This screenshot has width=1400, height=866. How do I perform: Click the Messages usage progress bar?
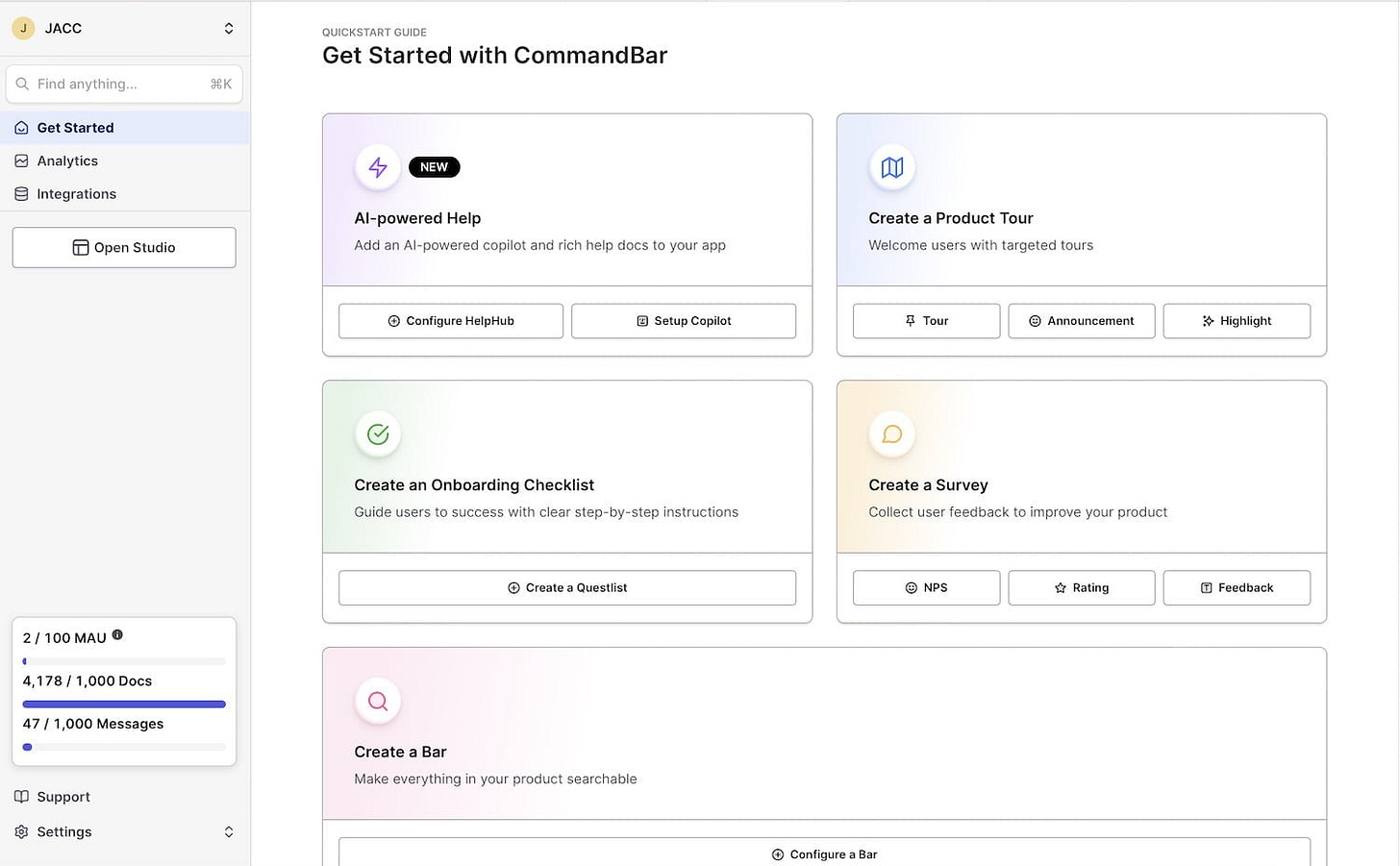(x=124, y=747)
